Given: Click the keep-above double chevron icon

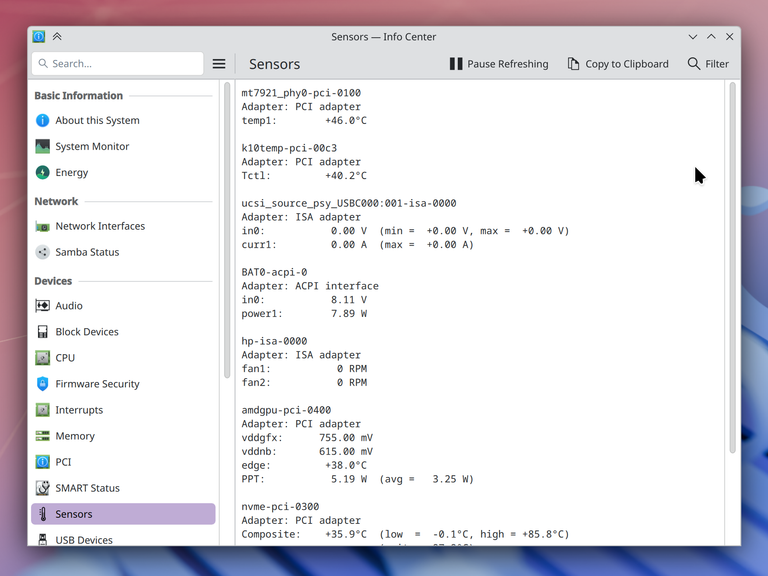Looking at the screenshot, I should tap(57, 37).
